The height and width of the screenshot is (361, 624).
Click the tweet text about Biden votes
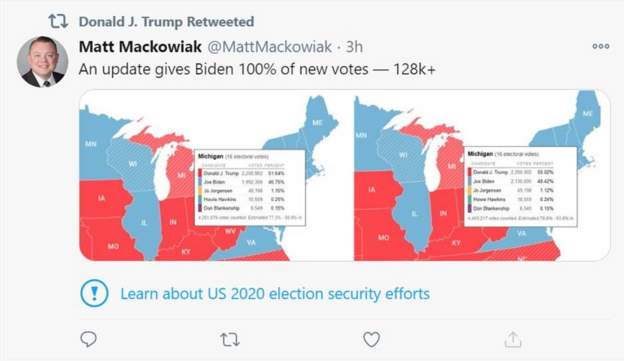pyautogui.click(x=257, y=69)
